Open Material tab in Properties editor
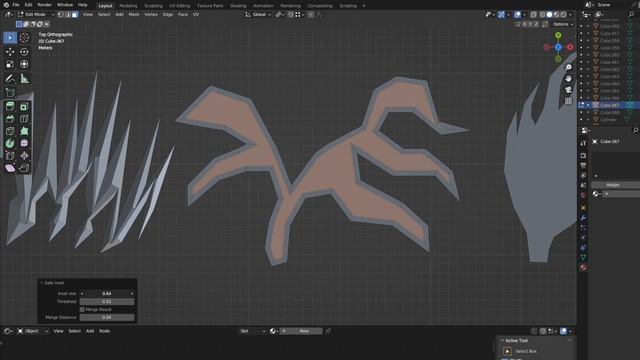Viewport: 640px width, 360px height. [x=583, y=267]
